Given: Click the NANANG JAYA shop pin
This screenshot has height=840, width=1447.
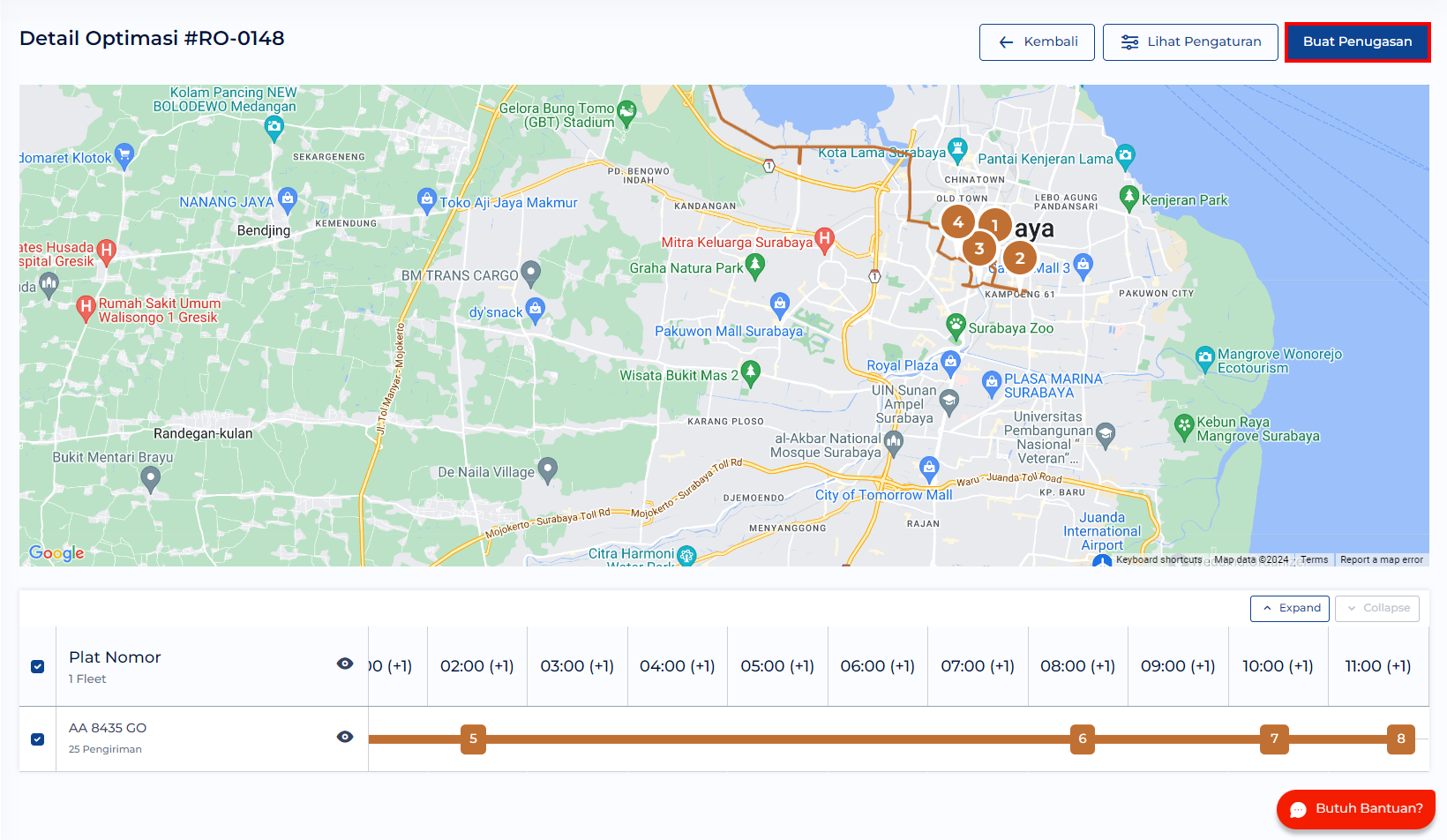Looking at the screenshot, I should pyautogui.click(x=287, y=200).
